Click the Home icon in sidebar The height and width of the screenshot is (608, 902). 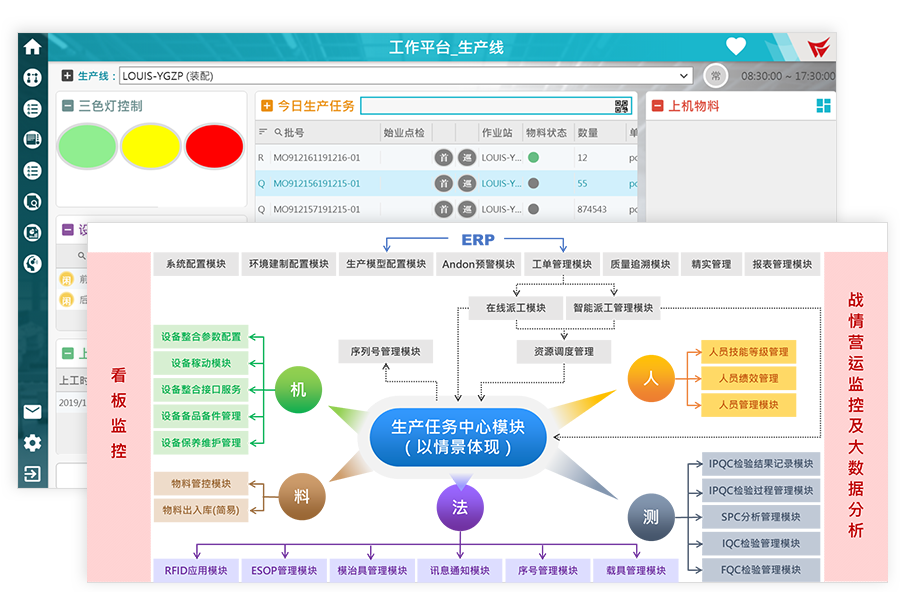[x=32, y=46]
